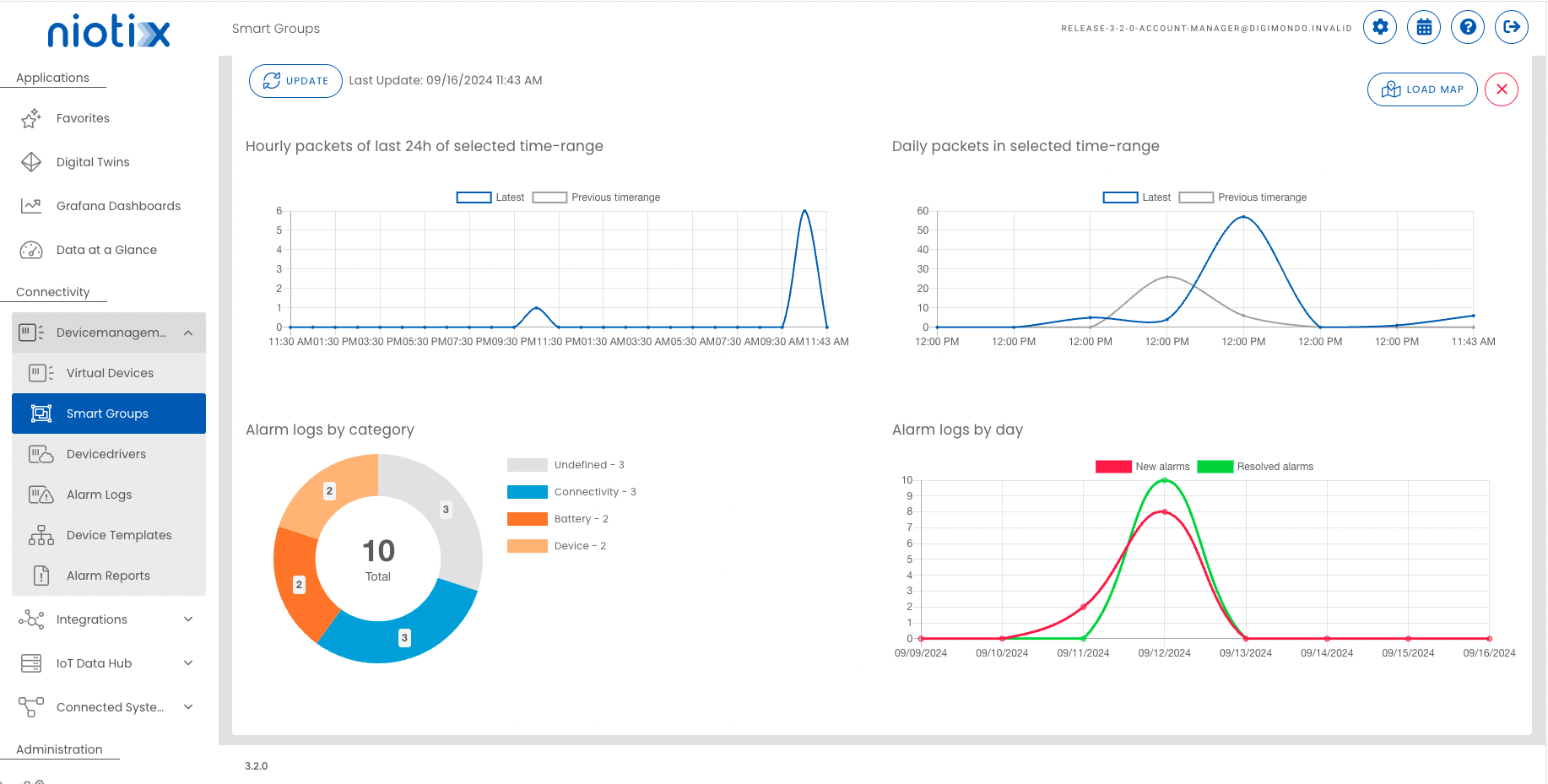This screenshot has height=784, width=1548.
Task: Click the Connectivity blue legend swatch
Action: click(528, 492)
